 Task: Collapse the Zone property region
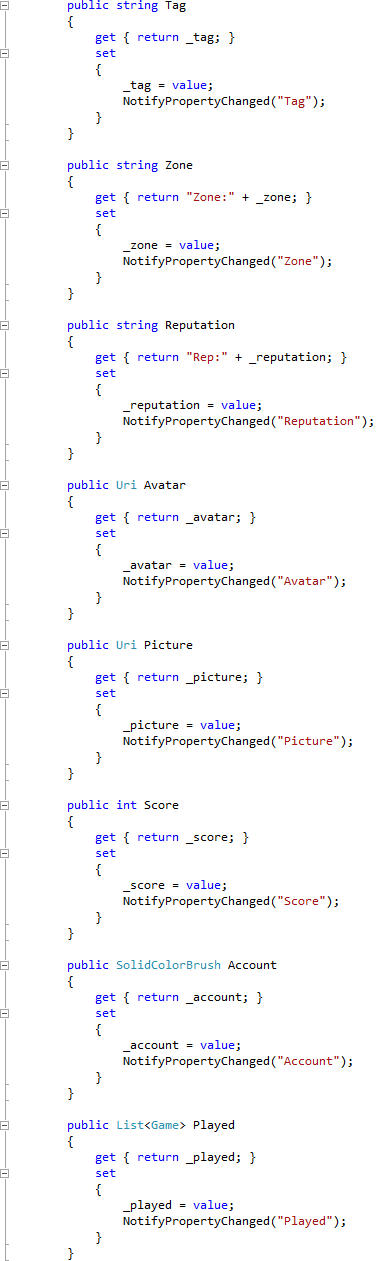pos(5,165)
